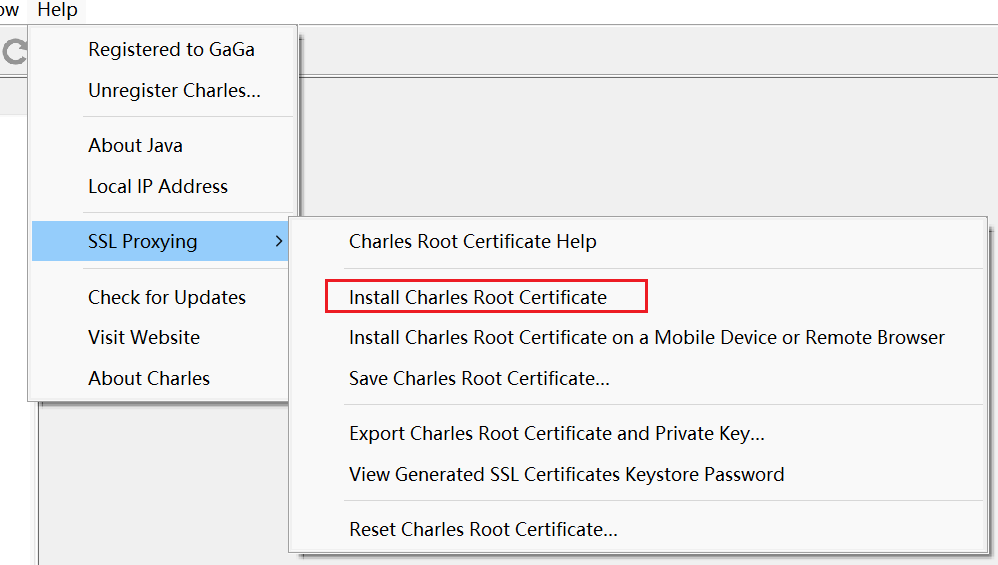Click Visit Website menu item
Image resolution: width=998 pixels, height=565 pixels.
pos(144,337)
